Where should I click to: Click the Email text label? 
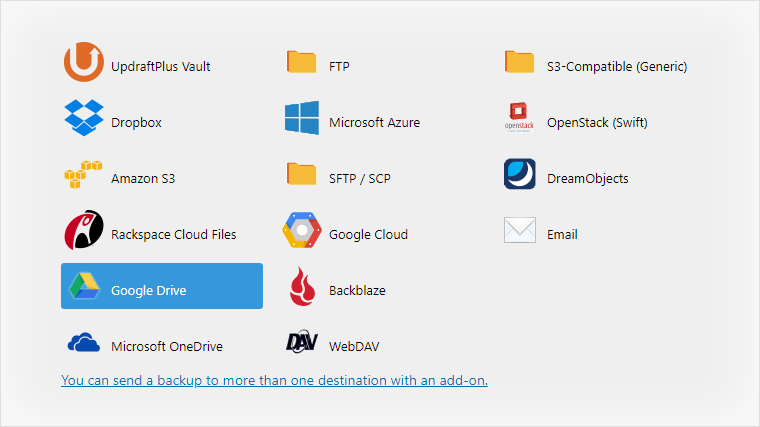point(562,235)
